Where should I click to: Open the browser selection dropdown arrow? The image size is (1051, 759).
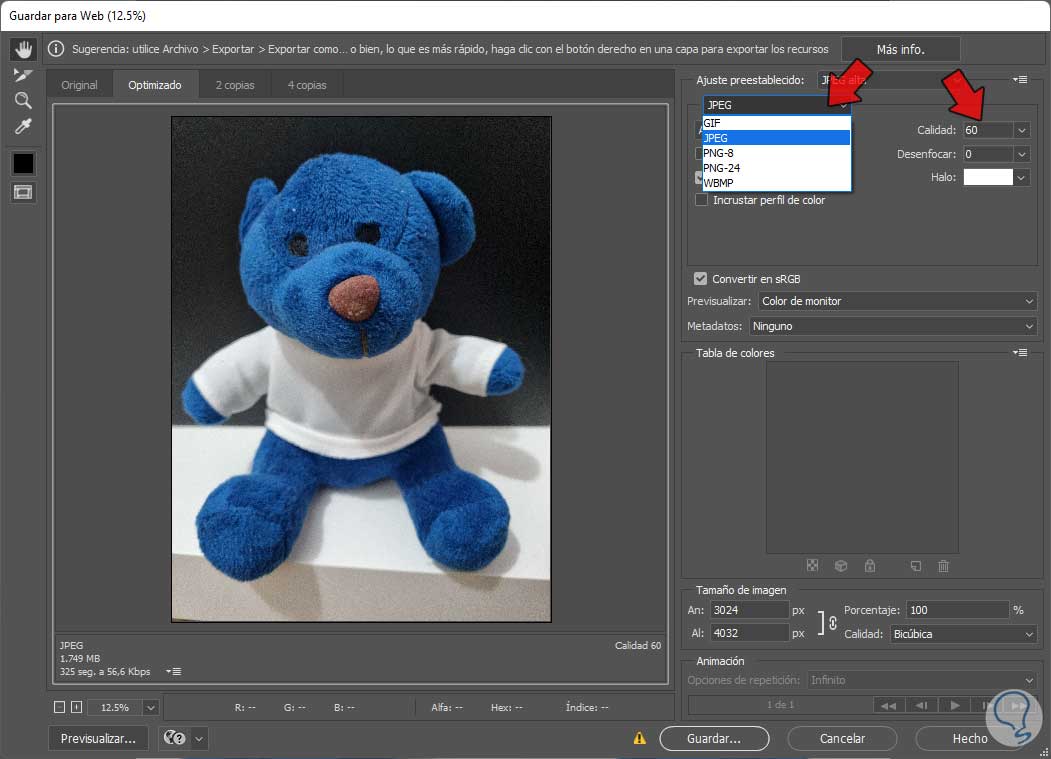point(199,738)
